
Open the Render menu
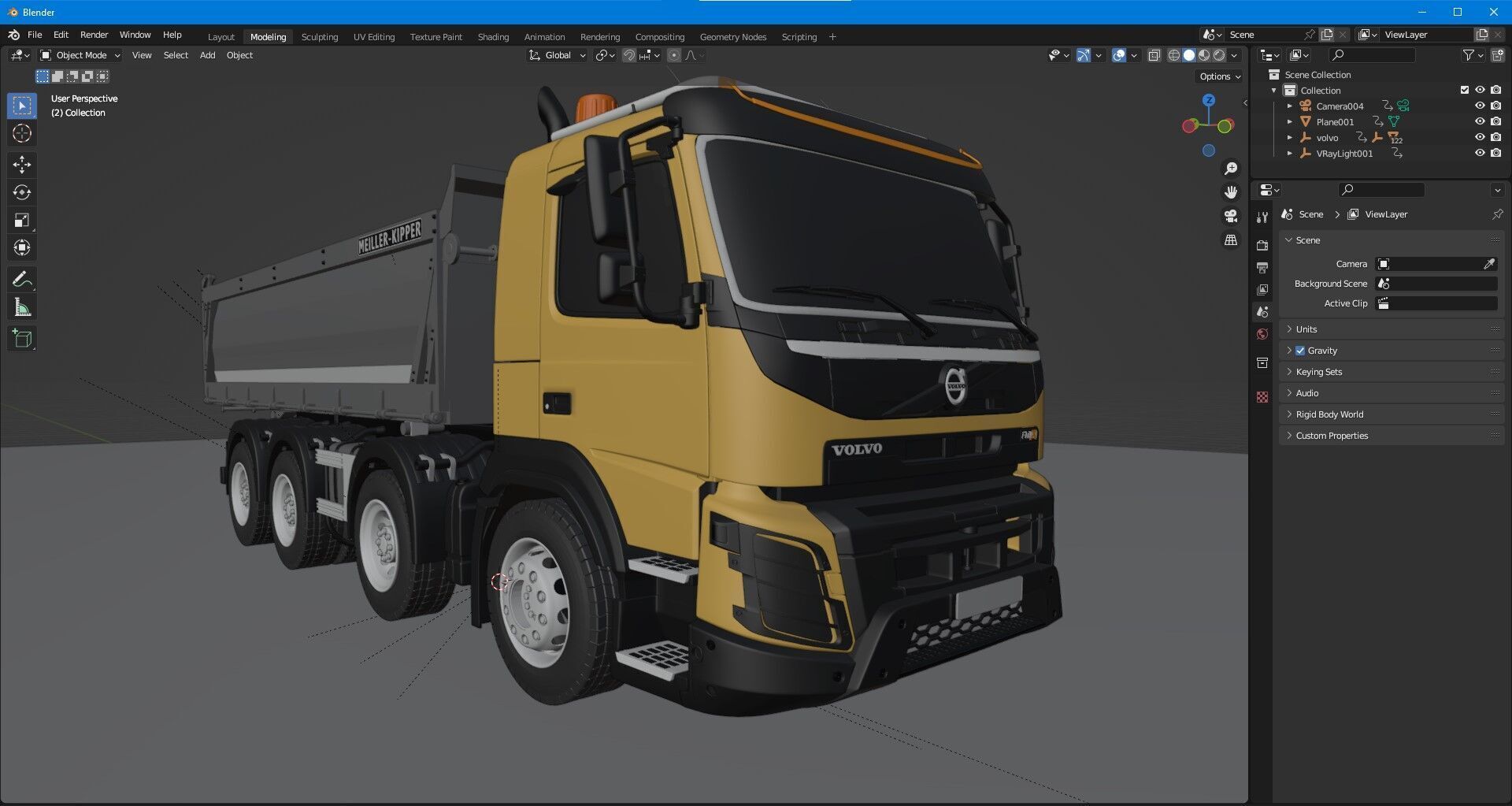tap(94, 35)
